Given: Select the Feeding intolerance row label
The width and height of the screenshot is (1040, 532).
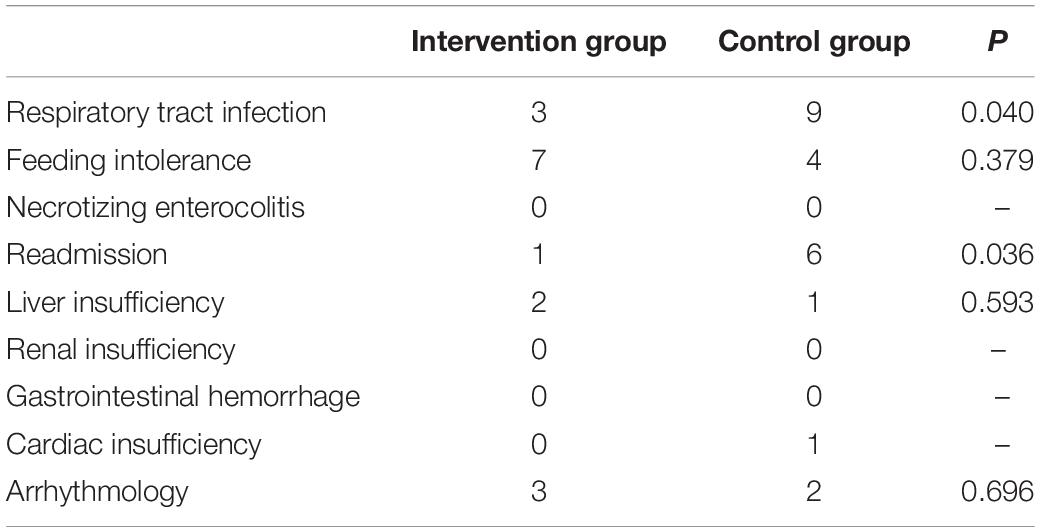Looking at the screenshot, I should point(129,161).
